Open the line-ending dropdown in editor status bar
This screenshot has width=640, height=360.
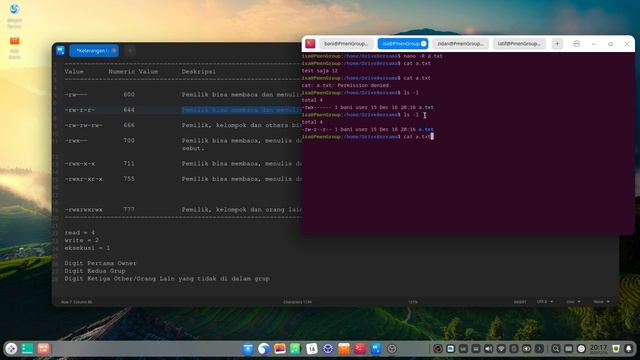(x=573, y=302)
